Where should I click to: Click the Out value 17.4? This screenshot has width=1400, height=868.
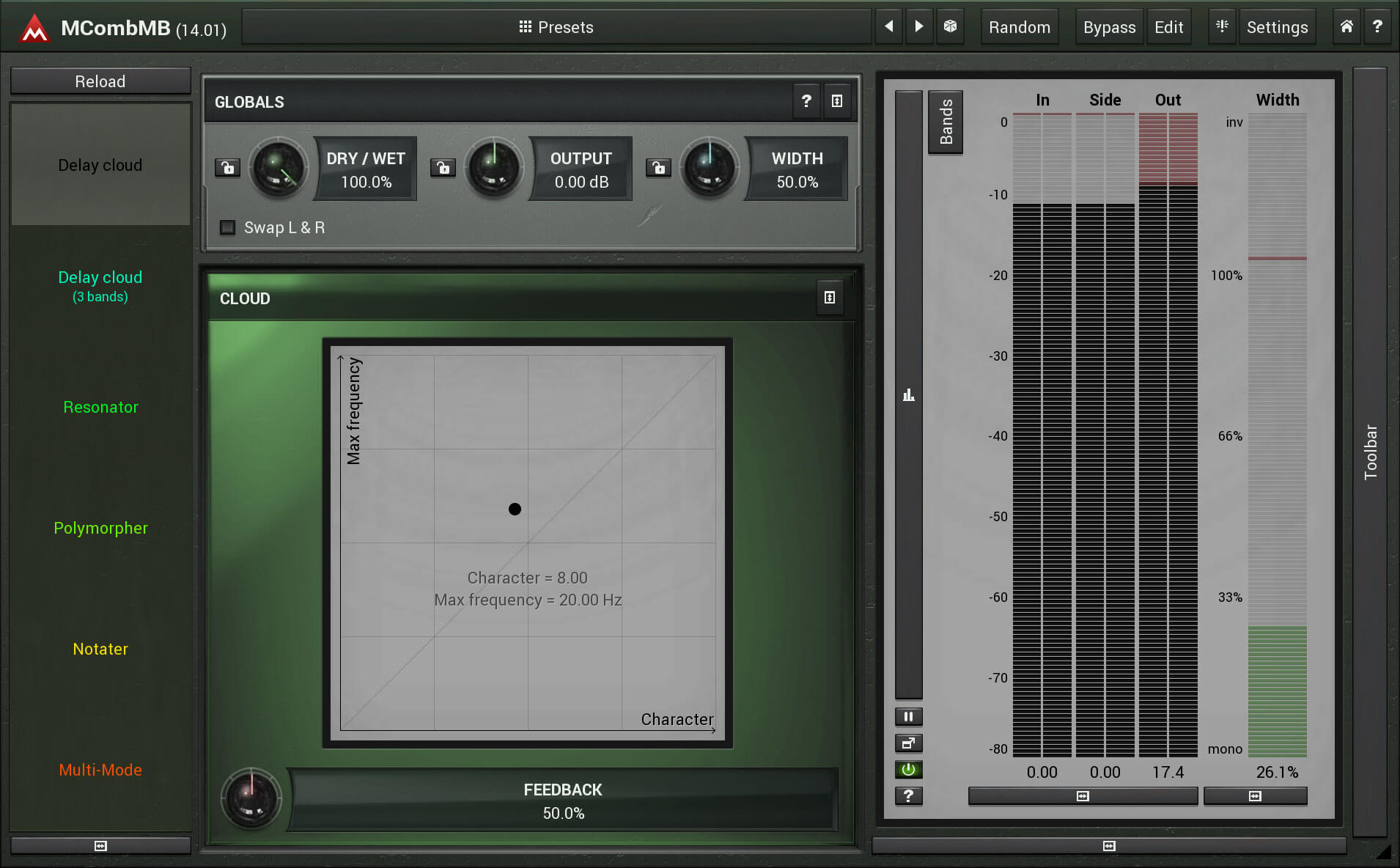(1168, 772)
